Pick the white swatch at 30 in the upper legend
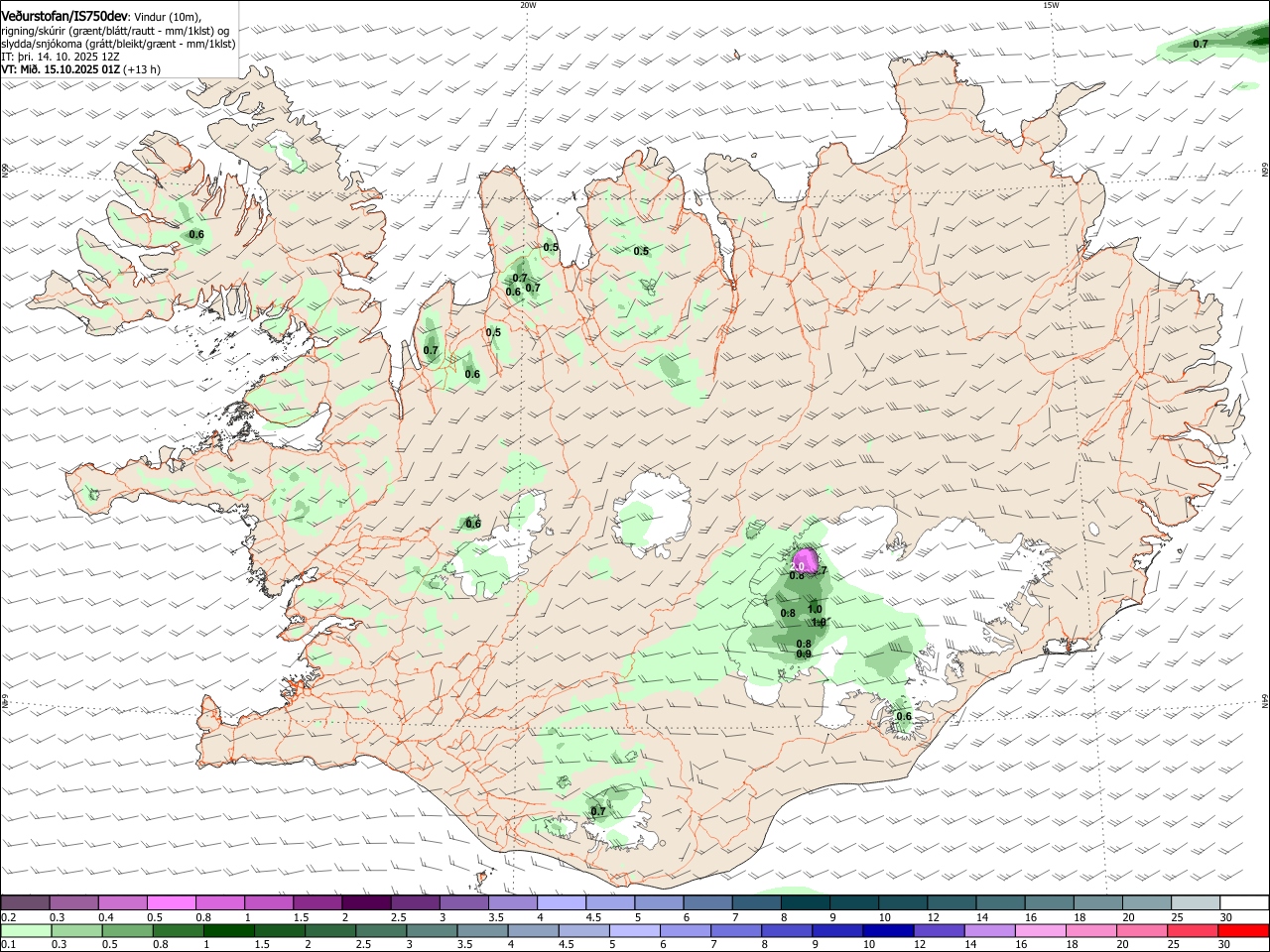The height and width of the screenshot is (952, 1270). pos(1245,902)
